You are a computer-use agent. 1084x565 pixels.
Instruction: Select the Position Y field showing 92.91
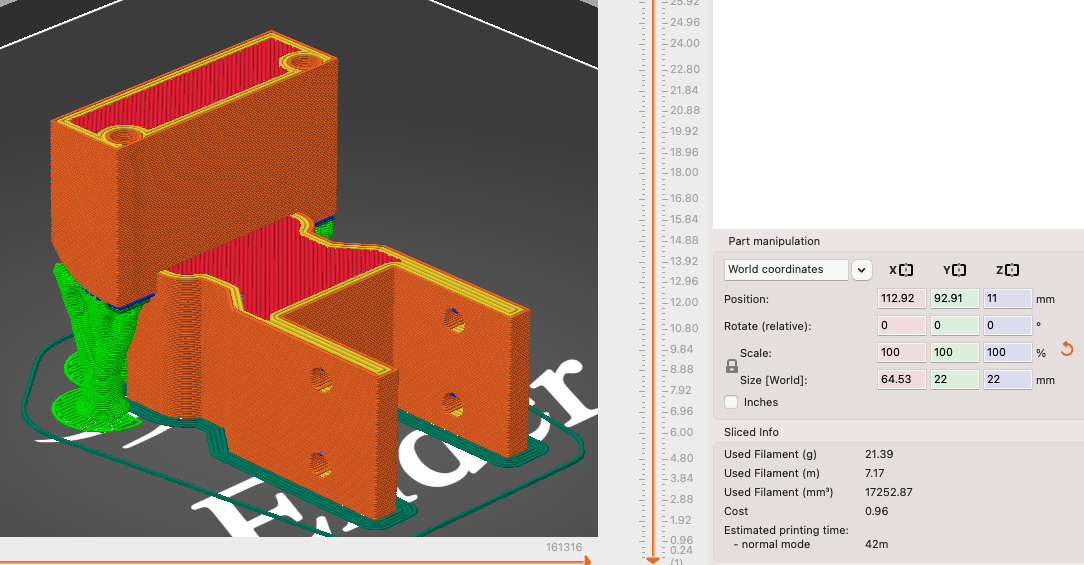(x=955, y=298)
